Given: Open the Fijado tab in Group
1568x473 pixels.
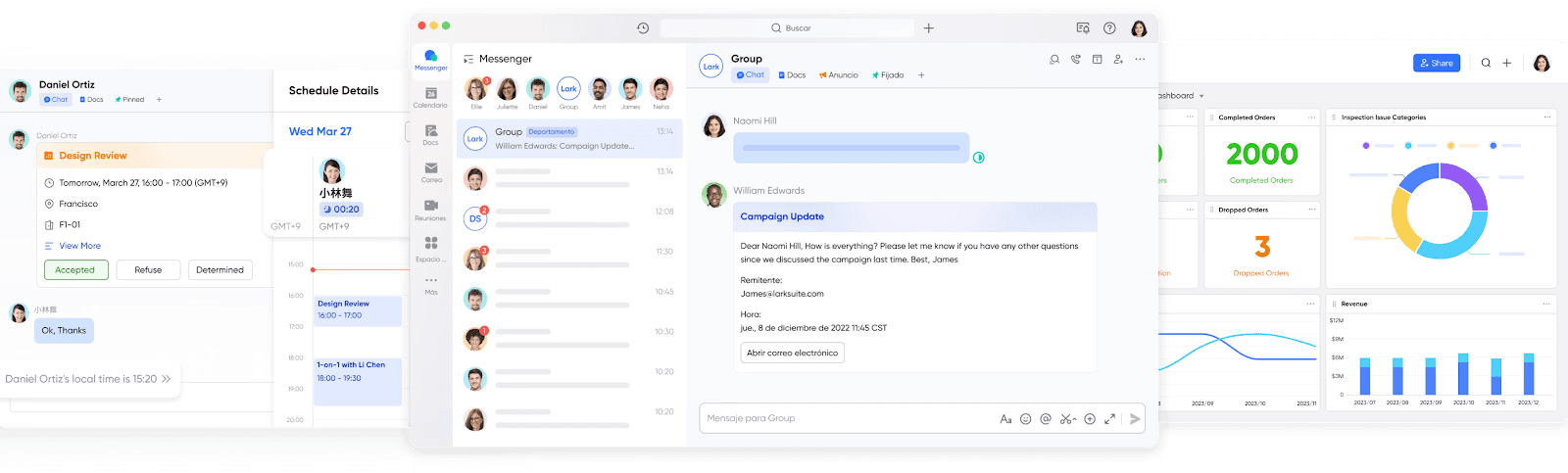Looking at the screenshot, I should point(888,75).
